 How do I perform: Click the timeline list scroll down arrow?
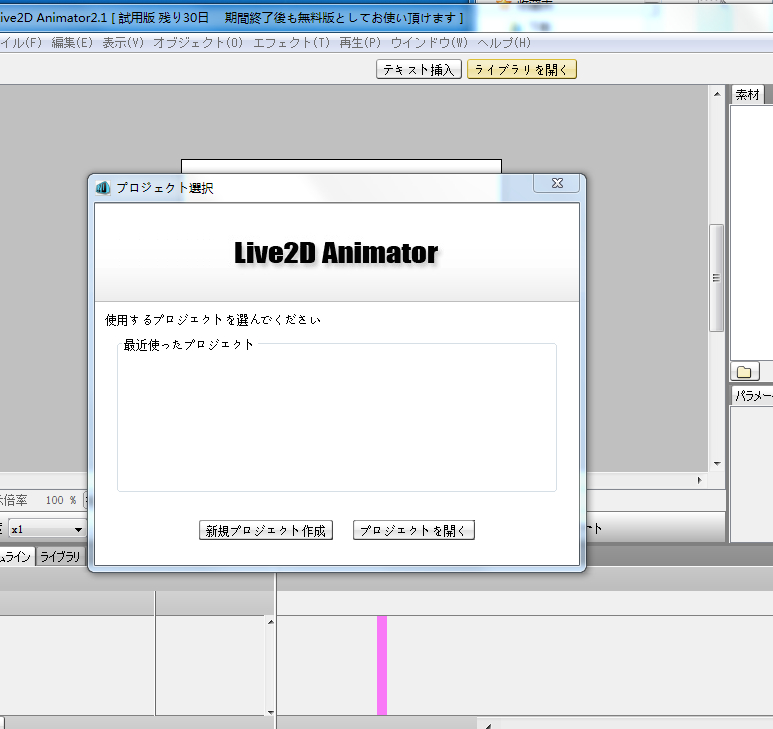[271, 712]
